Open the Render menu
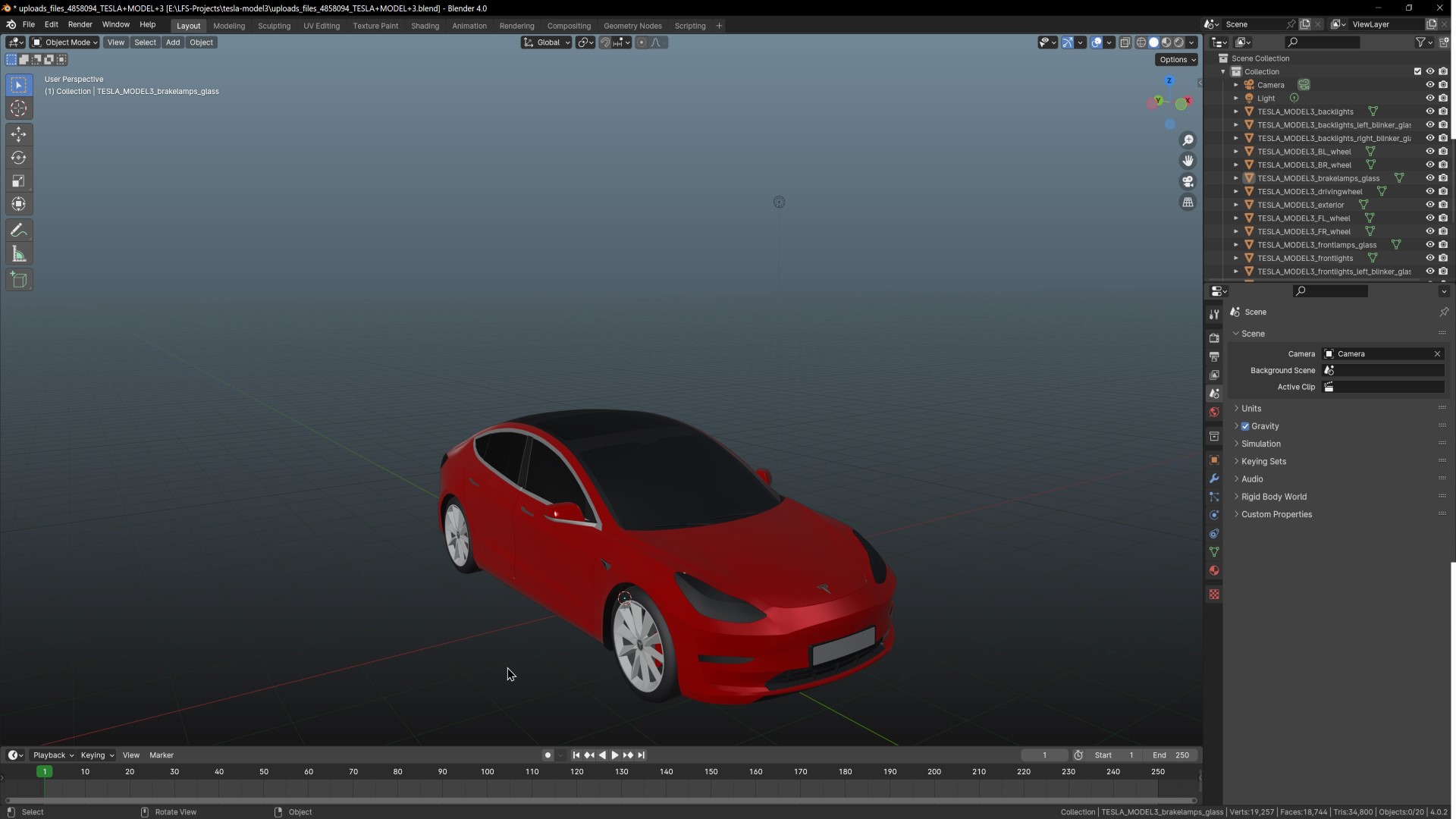1456x819 pixels. click(80, 24)
